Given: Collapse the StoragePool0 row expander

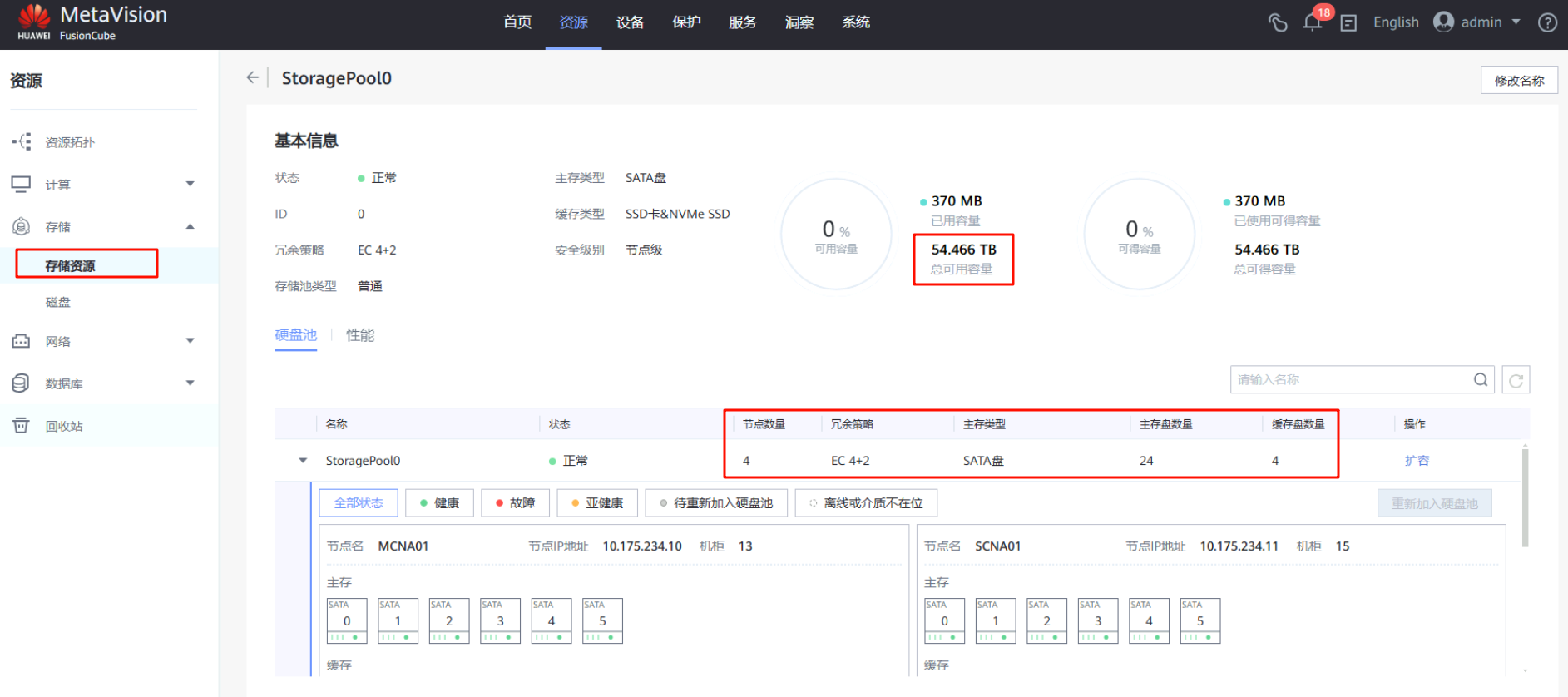Looking at the screenshot, I should pyautogui.click(x=303, y=461).
